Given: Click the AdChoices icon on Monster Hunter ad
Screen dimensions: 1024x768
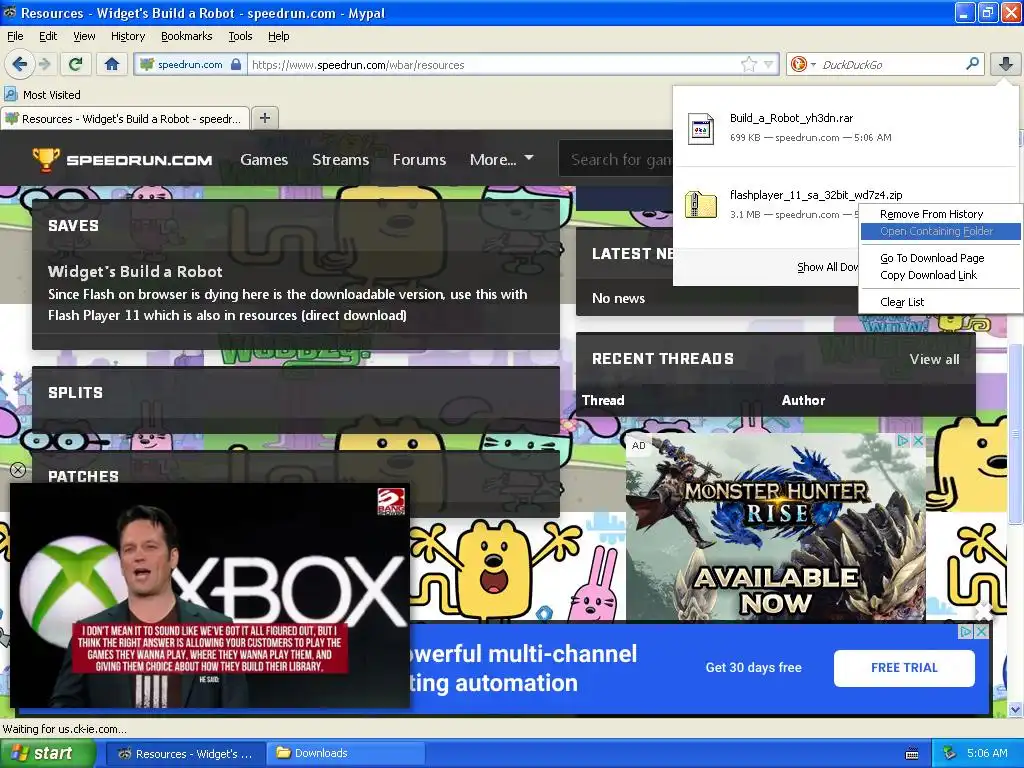Looking at the screenshot, I should tap(904, 441).
